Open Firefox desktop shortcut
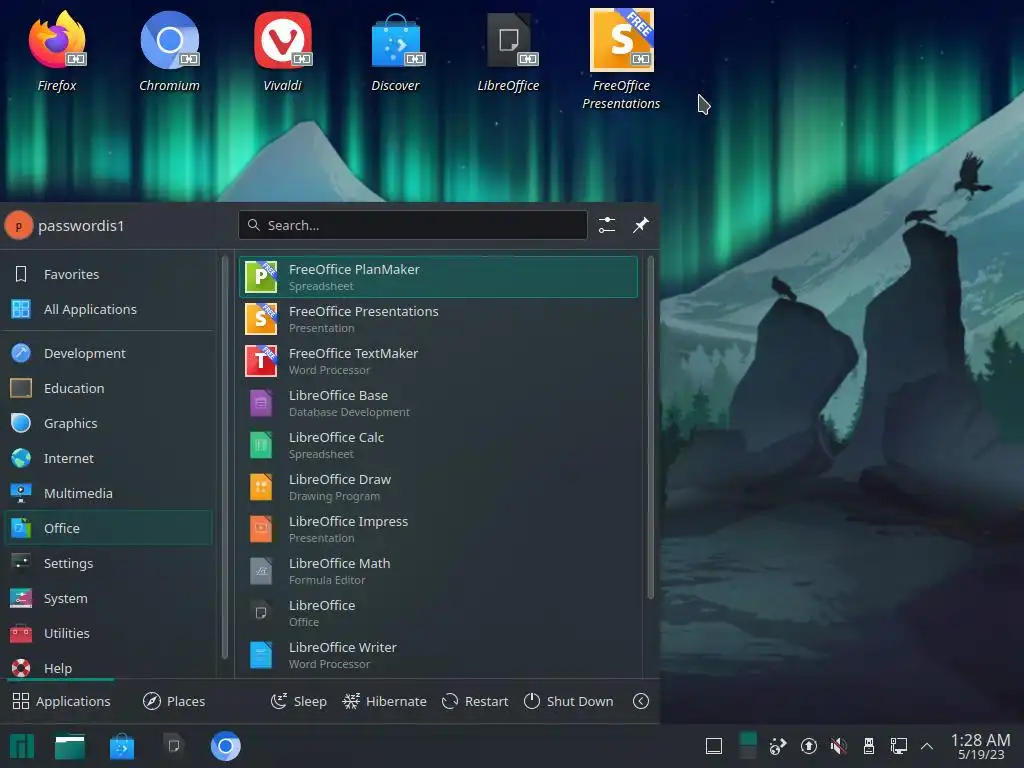1024x768 pixels. (57, 51)
